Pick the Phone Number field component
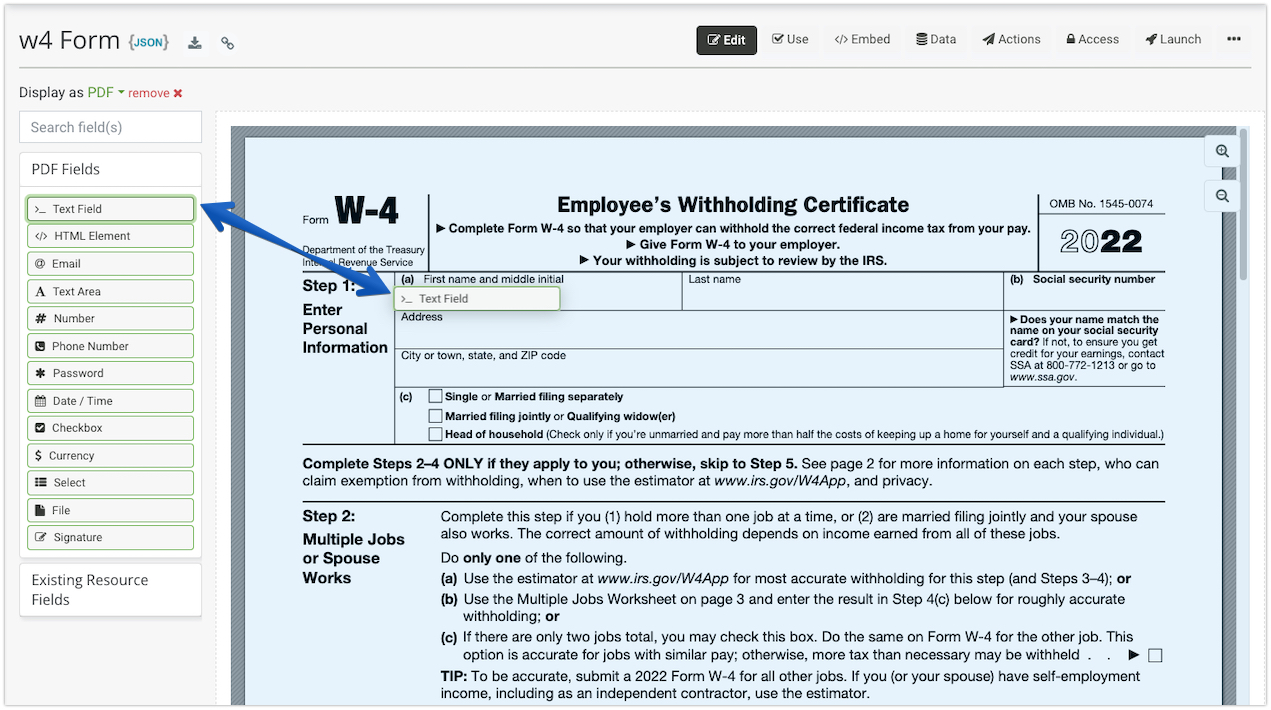1271x710 pixels. tap(110, 346)
